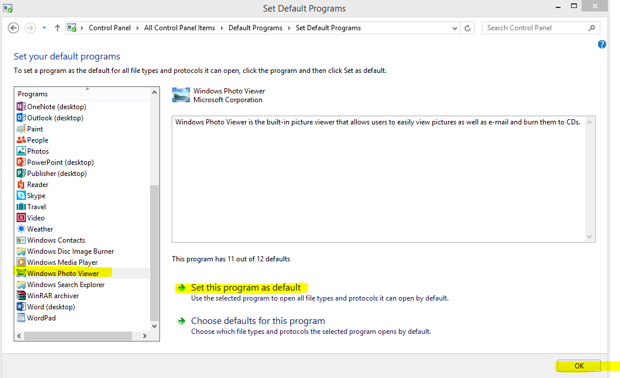Navigate to Default Programs breadcrumb

point(255,28)
